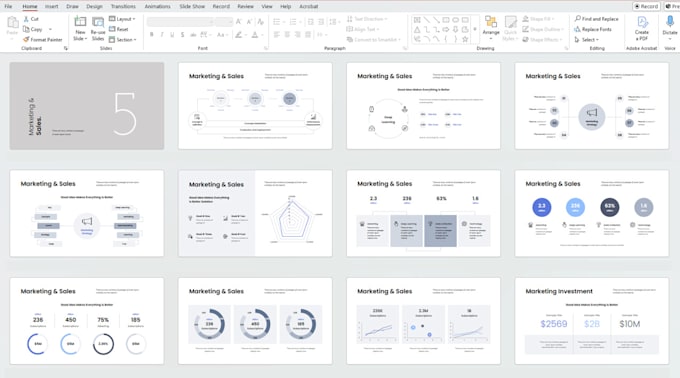Open the Layout dropdown

[122, 19]
